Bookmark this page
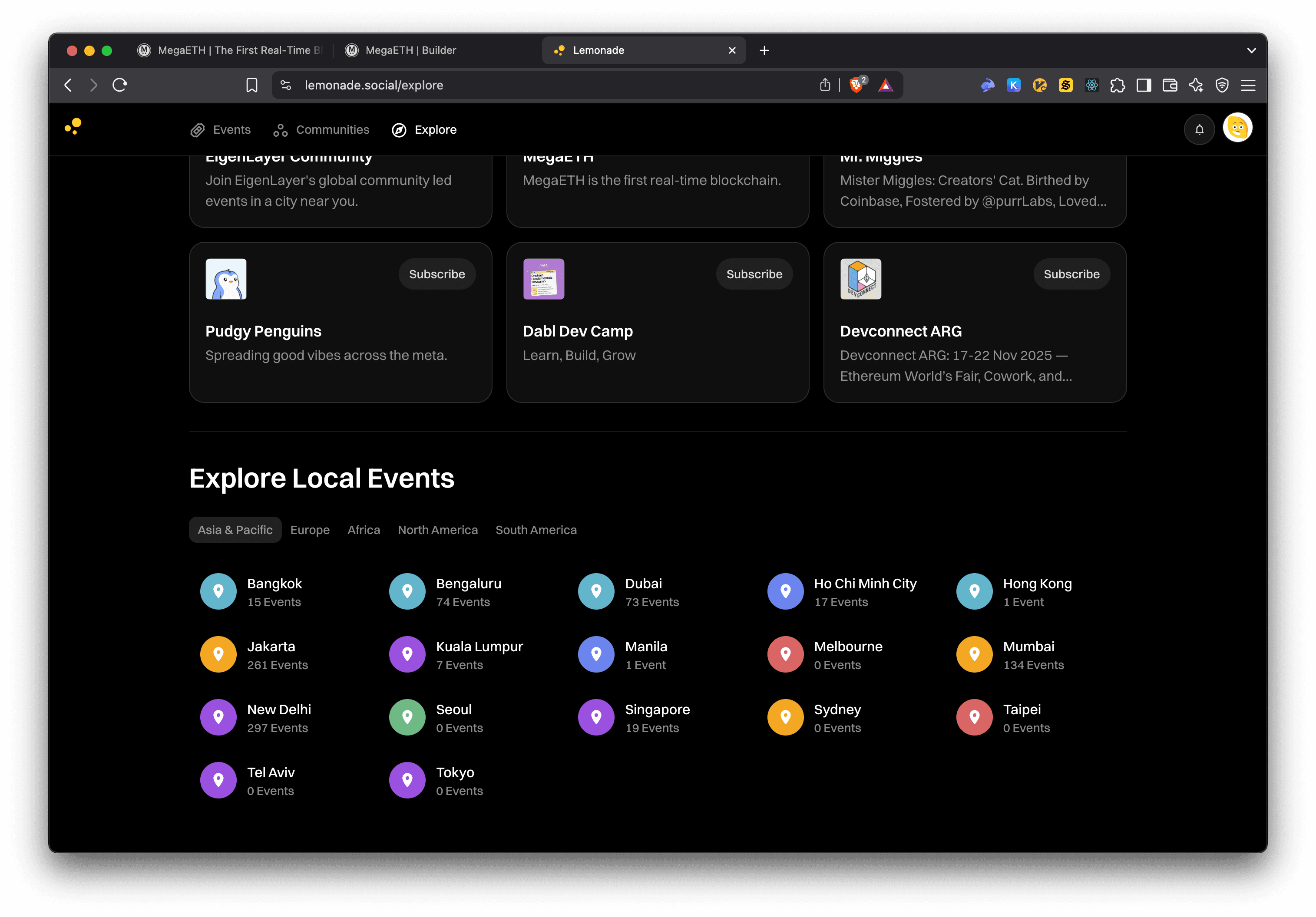 tap(251, 86)
